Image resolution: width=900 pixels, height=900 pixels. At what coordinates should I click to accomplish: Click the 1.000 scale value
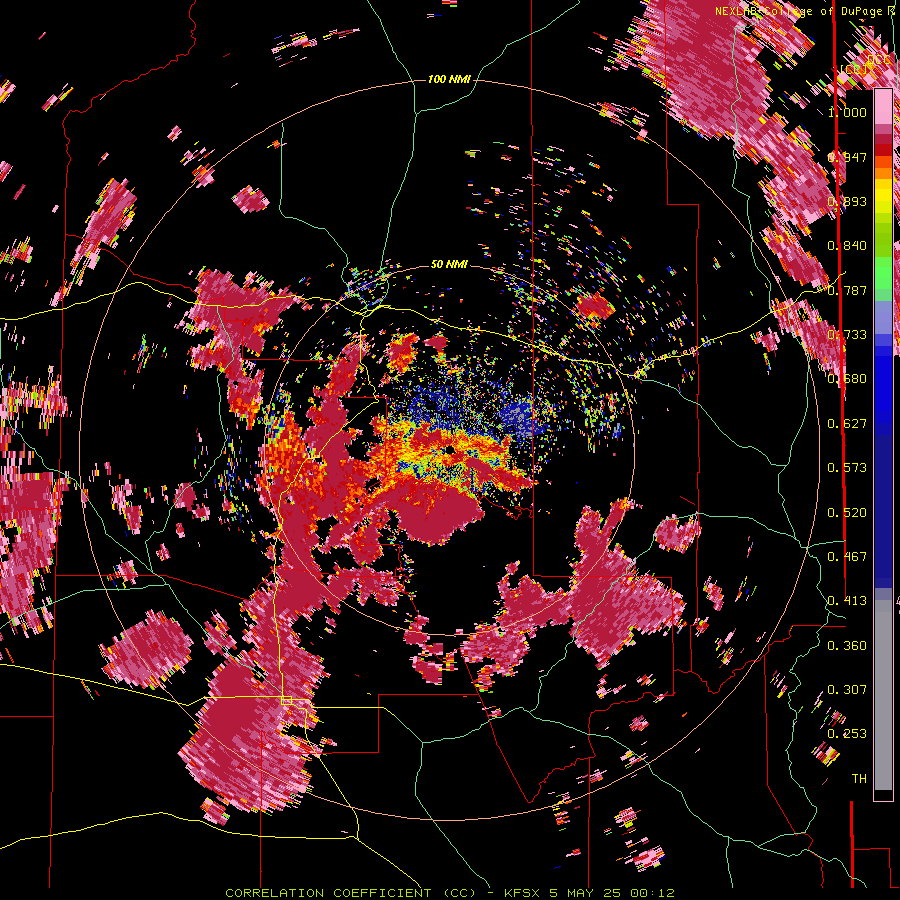pos(847,113)
